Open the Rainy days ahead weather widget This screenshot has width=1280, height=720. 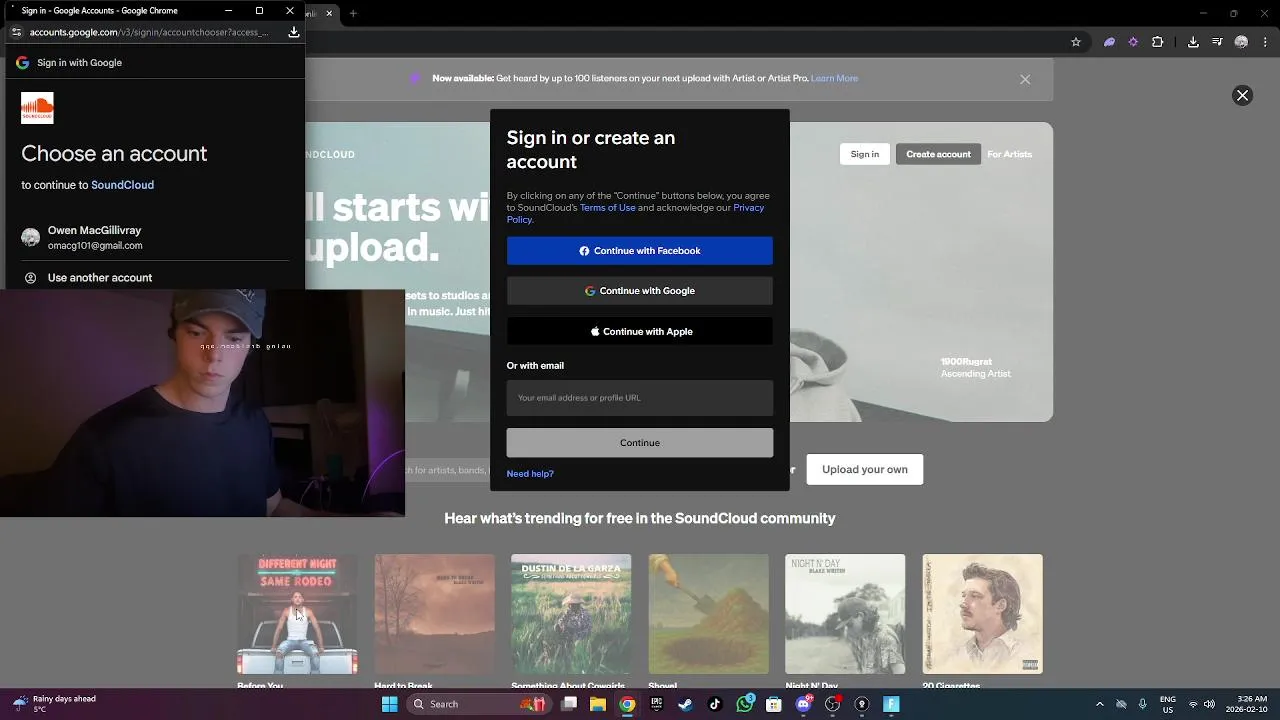[55, 704]
